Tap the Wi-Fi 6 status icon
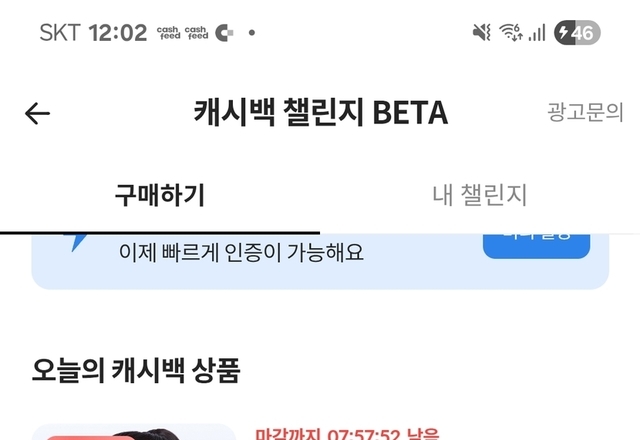The width and height of the screenshot is (640, 440). pos(511,32)
